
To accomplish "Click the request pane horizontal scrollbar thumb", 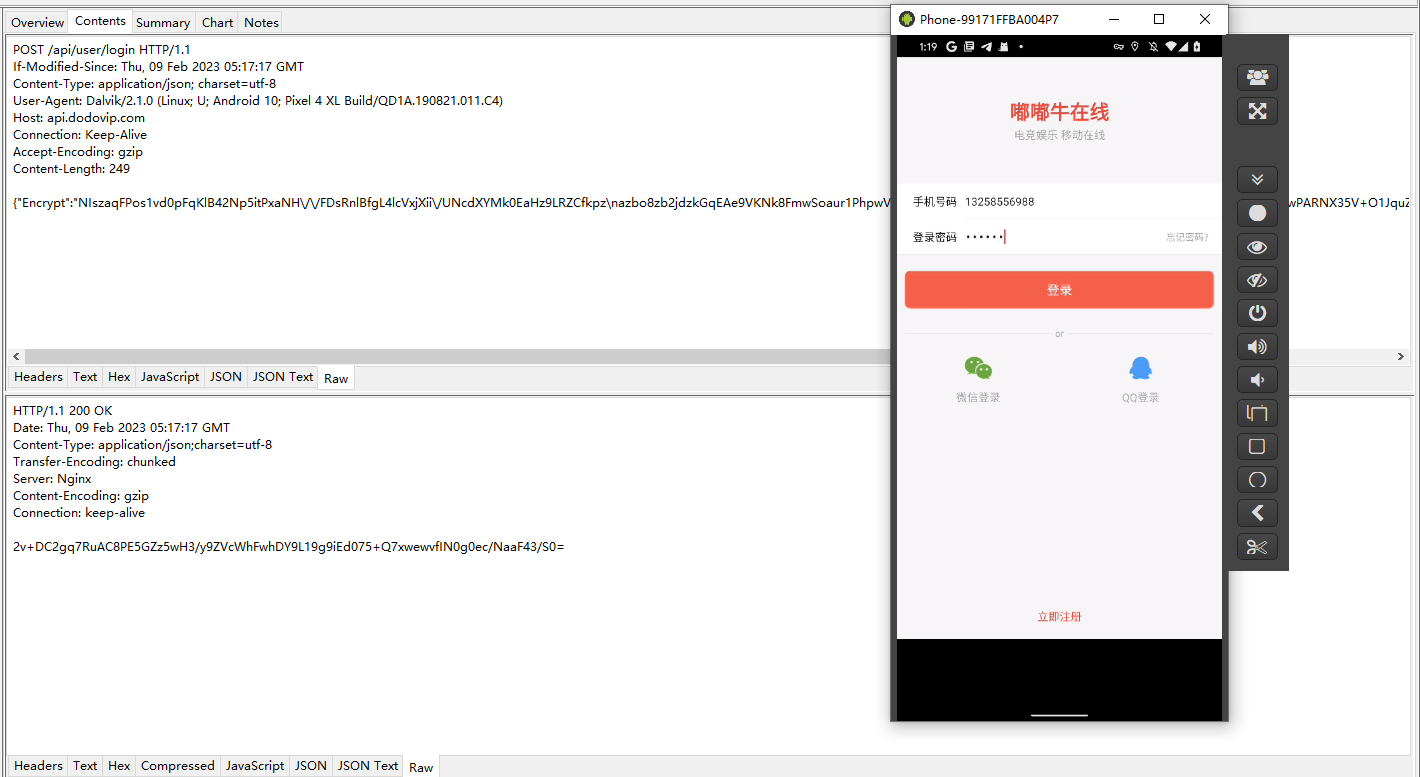I will click(x=457, y=357).
